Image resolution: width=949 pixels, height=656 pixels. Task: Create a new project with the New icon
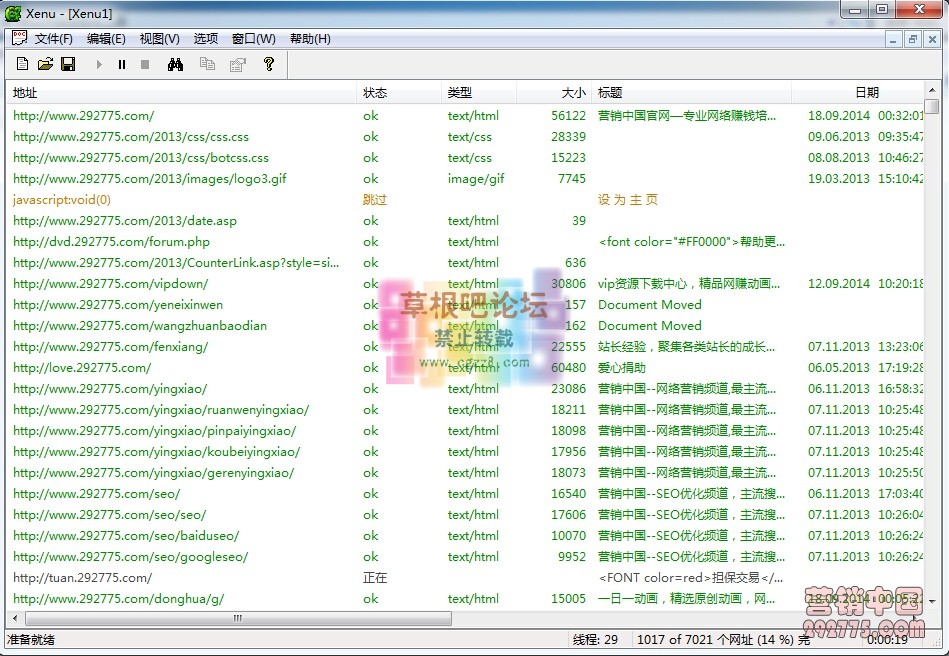pos(22,63)
